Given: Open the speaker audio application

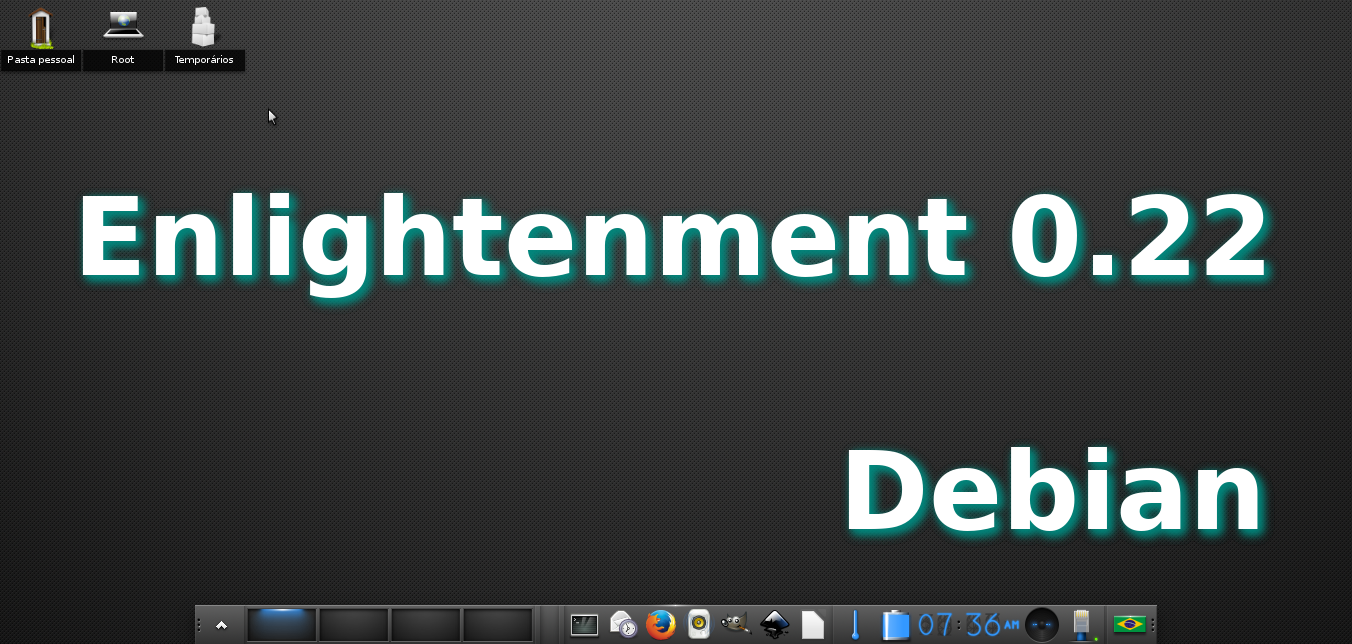Looking at the screenshot, I should [698, 624].
